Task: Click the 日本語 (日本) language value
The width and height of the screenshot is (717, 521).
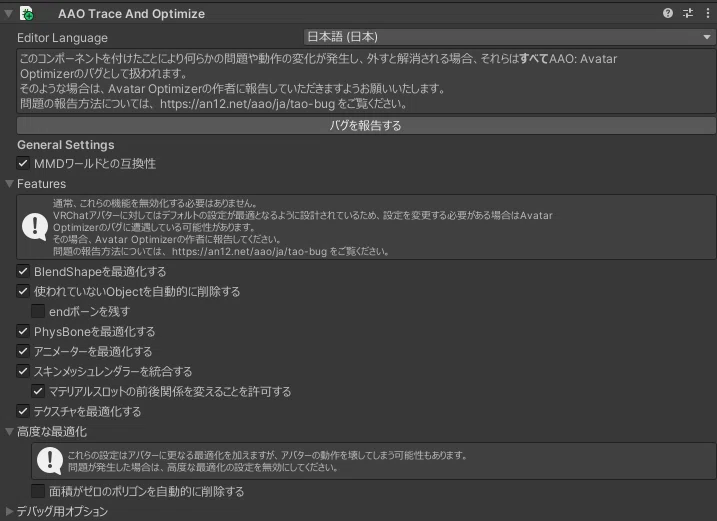Action: coord(342,37)
